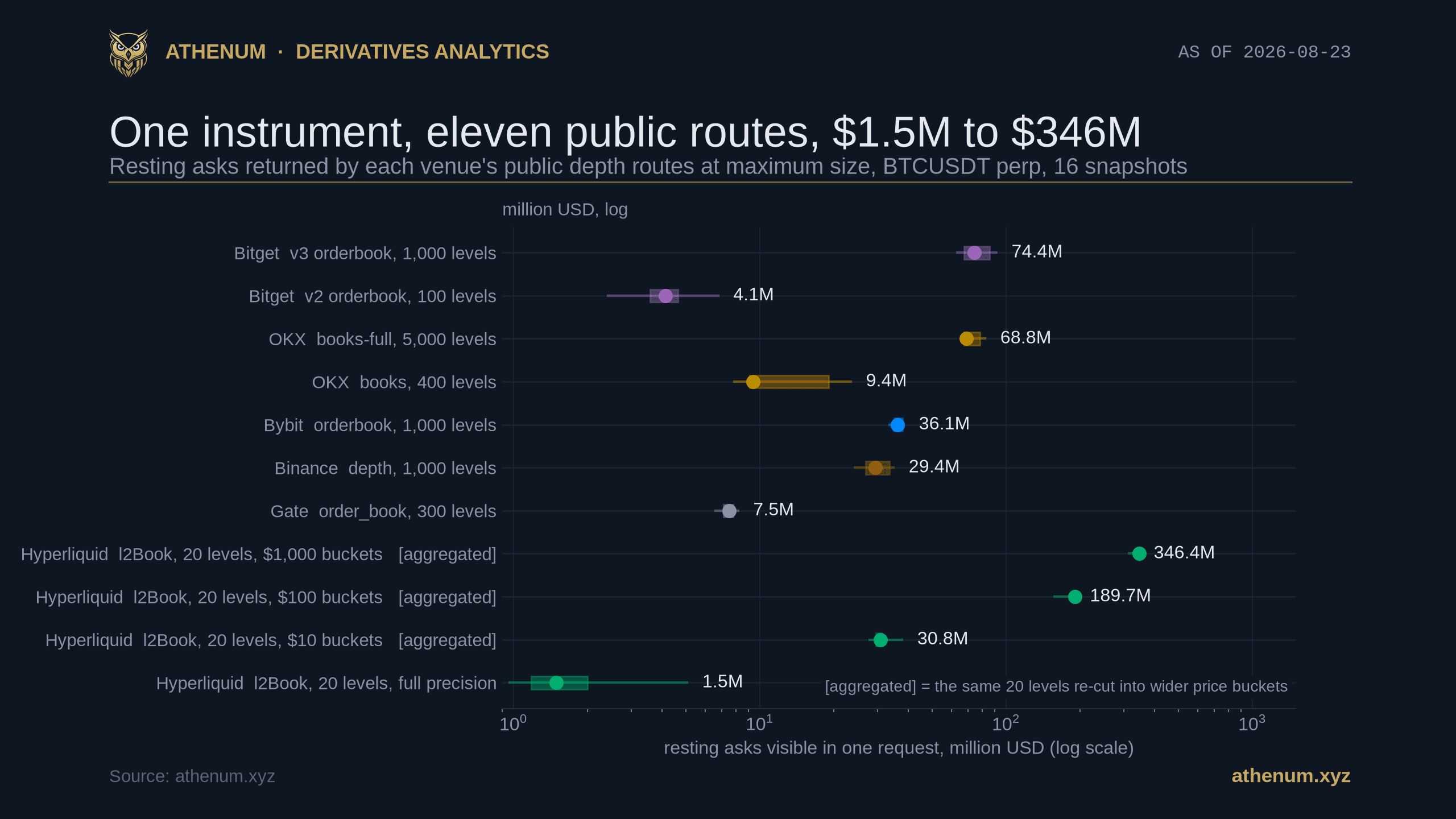Click the gray dot for Gate order_book
Screen dimensions: 1456x819
point(729,511)
